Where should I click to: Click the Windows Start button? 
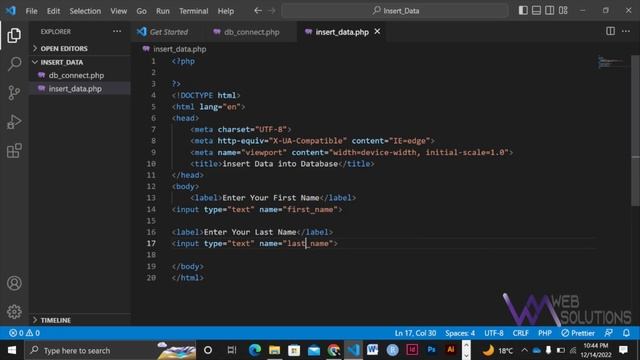pyautogui.click(x=11, y=350)
